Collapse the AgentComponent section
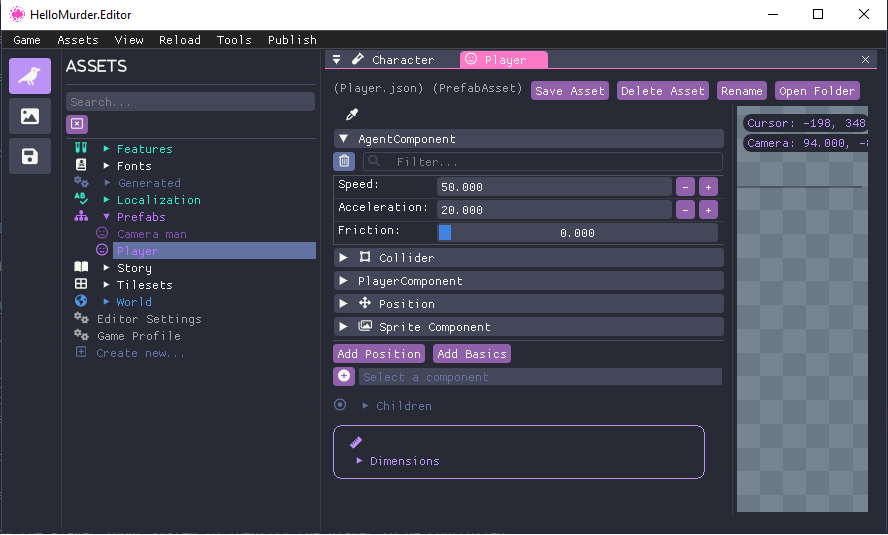 click(343, 139)
